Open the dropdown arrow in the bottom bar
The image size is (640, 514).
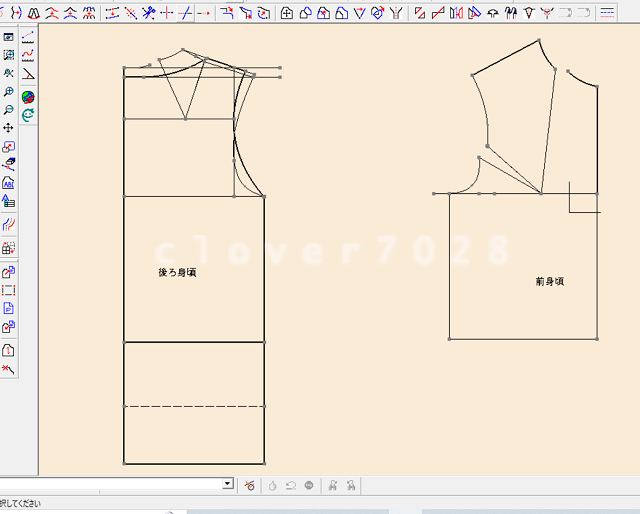pyautogui.click(x=228, y=484)
